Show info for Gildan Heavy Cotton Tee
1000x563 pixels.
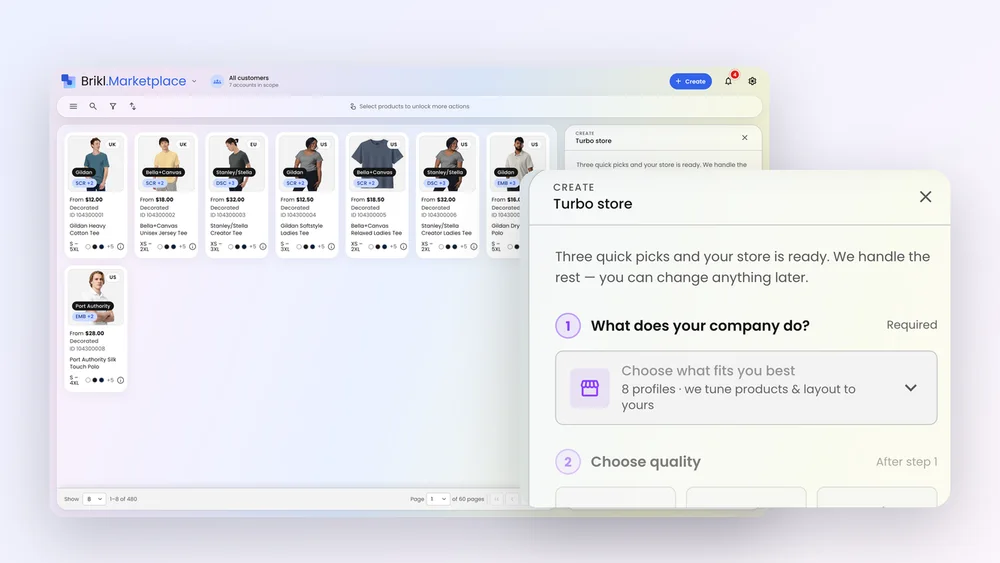tap(121, 247)
